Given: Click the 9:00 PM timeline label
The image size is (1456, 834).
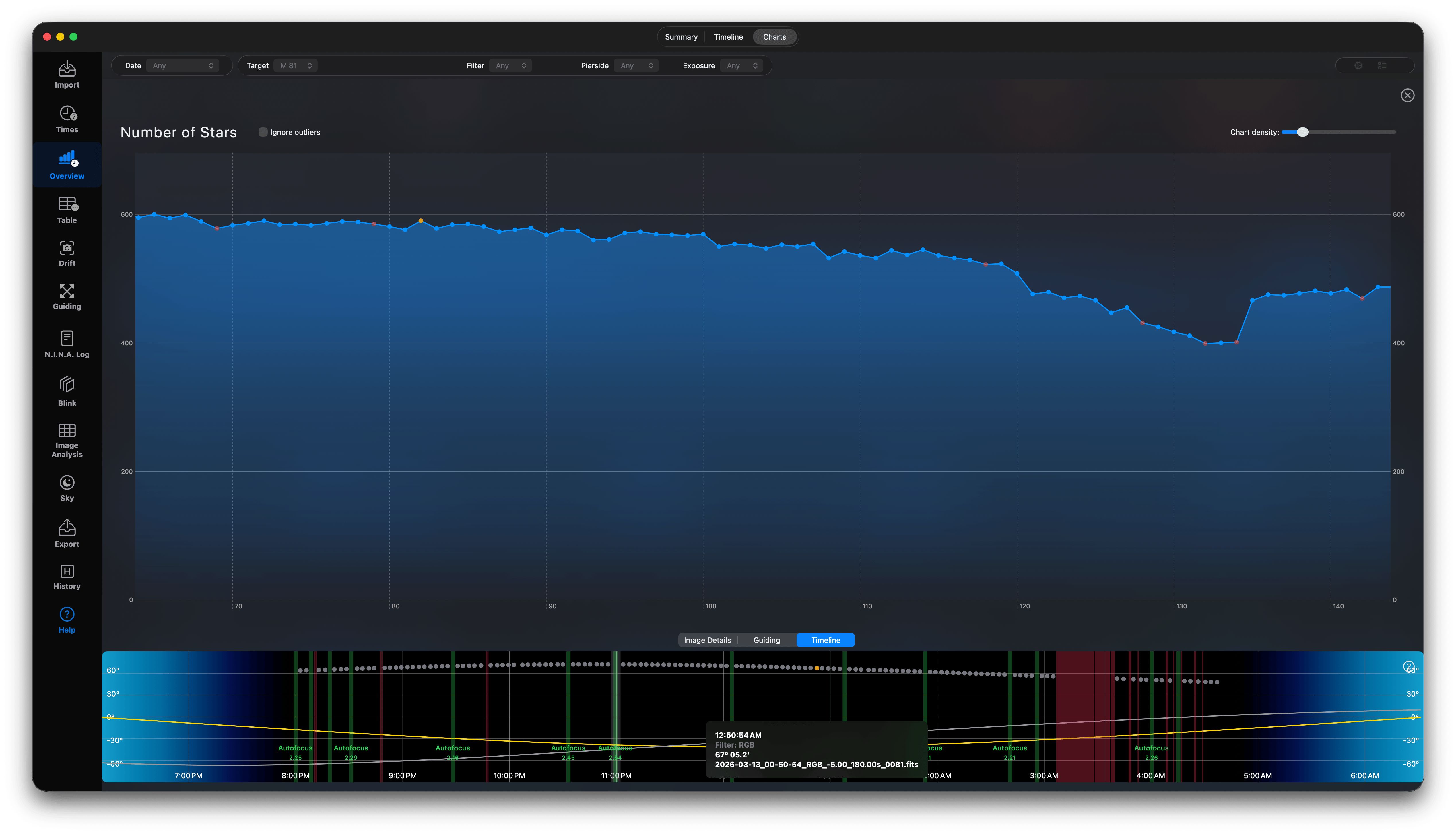Looking at the screenshot, I should [402, 775].
